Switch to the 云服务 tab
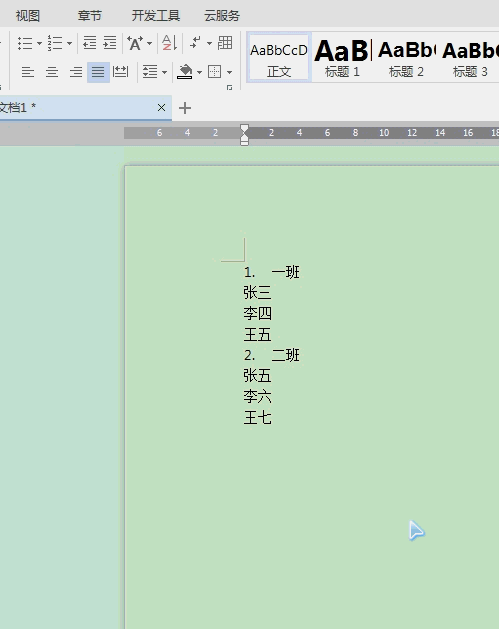This screenshot has width=499, height=629. pyautogui.click(x=222, y=16)
